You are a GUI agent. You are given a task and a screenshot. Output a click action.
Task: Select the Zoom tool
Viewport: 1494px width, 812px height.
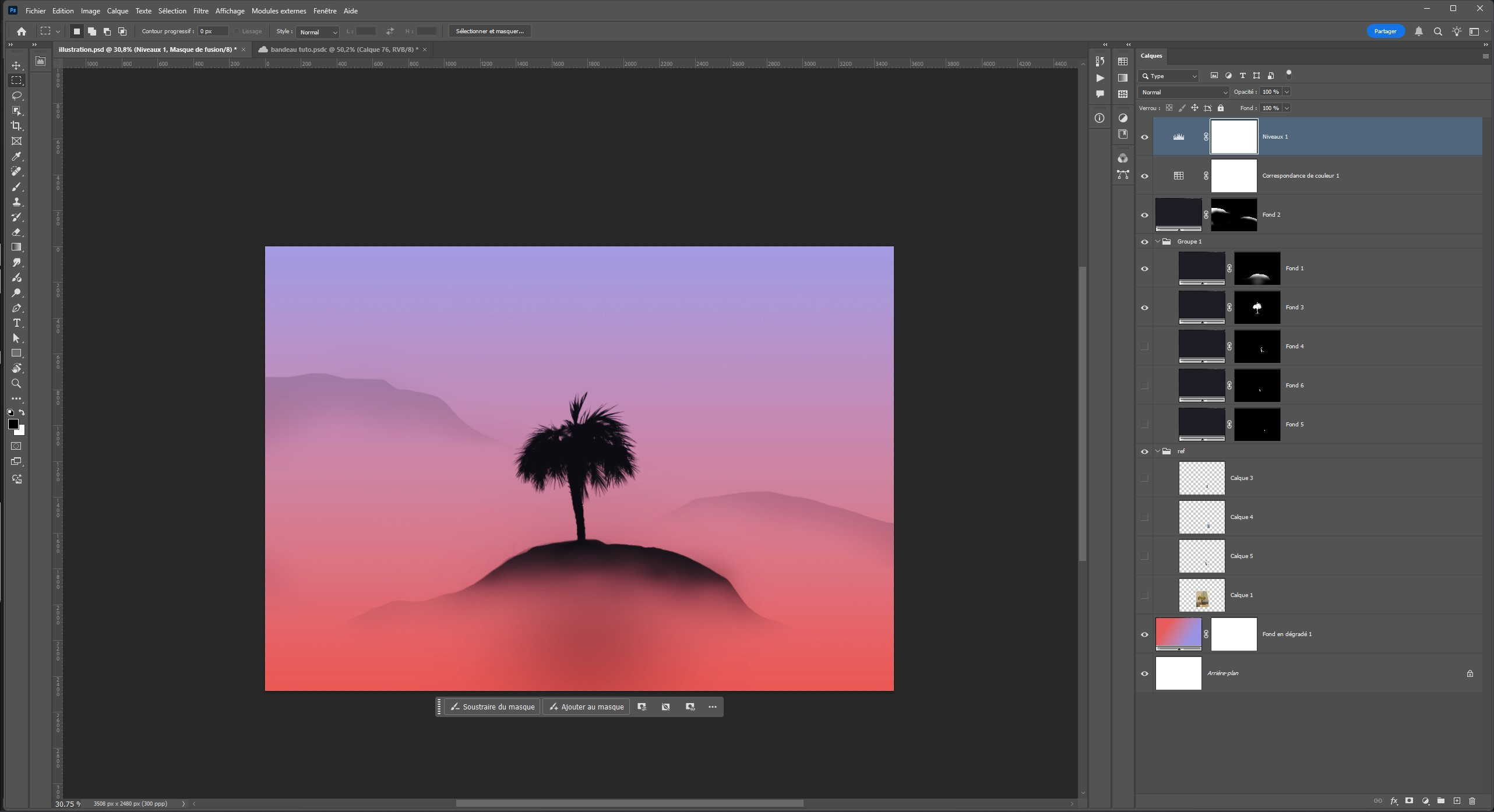pos(16,383)
